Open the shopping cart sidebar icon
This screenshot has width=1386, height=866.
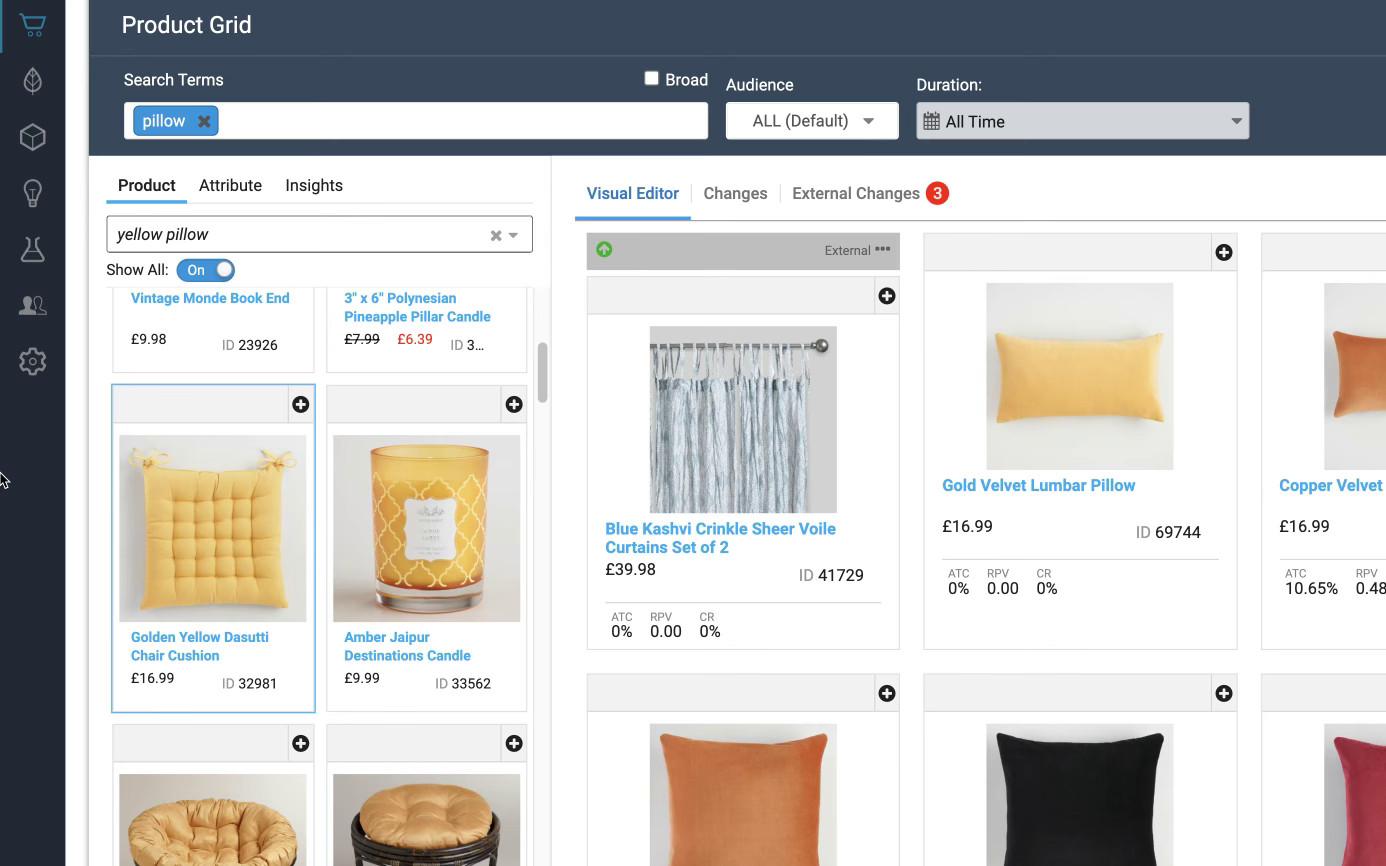coord(33,26)
